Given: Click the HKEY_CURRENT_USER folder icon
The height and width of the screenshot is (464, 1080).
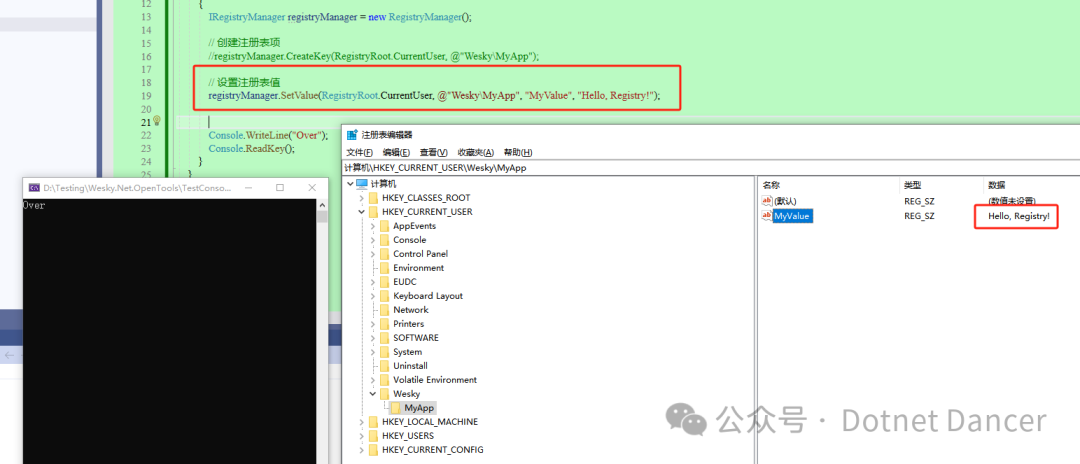Looking at the screenshot, I should [373, 212].
